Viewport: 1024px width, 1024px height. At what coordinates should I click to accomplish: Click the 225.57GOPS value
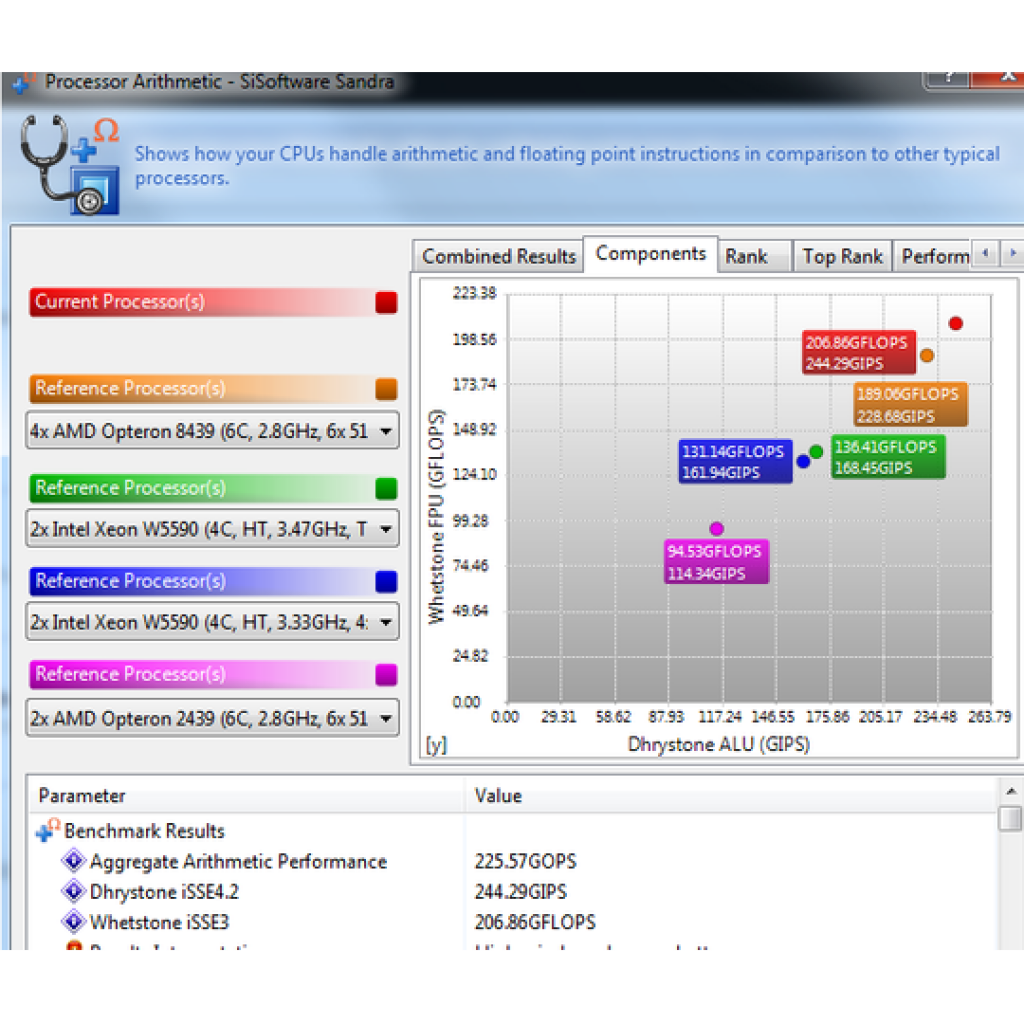coord(526,861)
